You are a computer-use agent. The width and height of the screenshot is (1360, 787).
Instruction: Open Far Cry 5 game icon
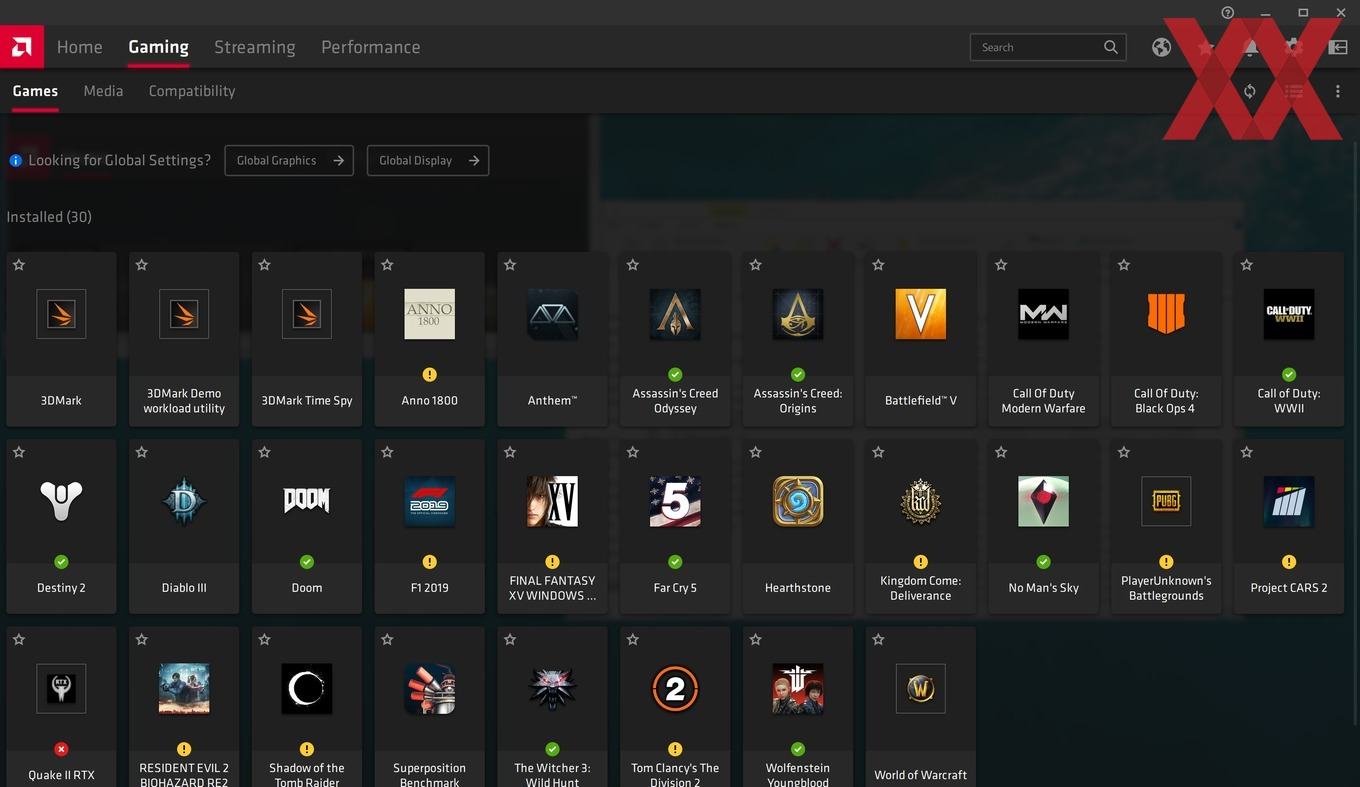point(675,501)
